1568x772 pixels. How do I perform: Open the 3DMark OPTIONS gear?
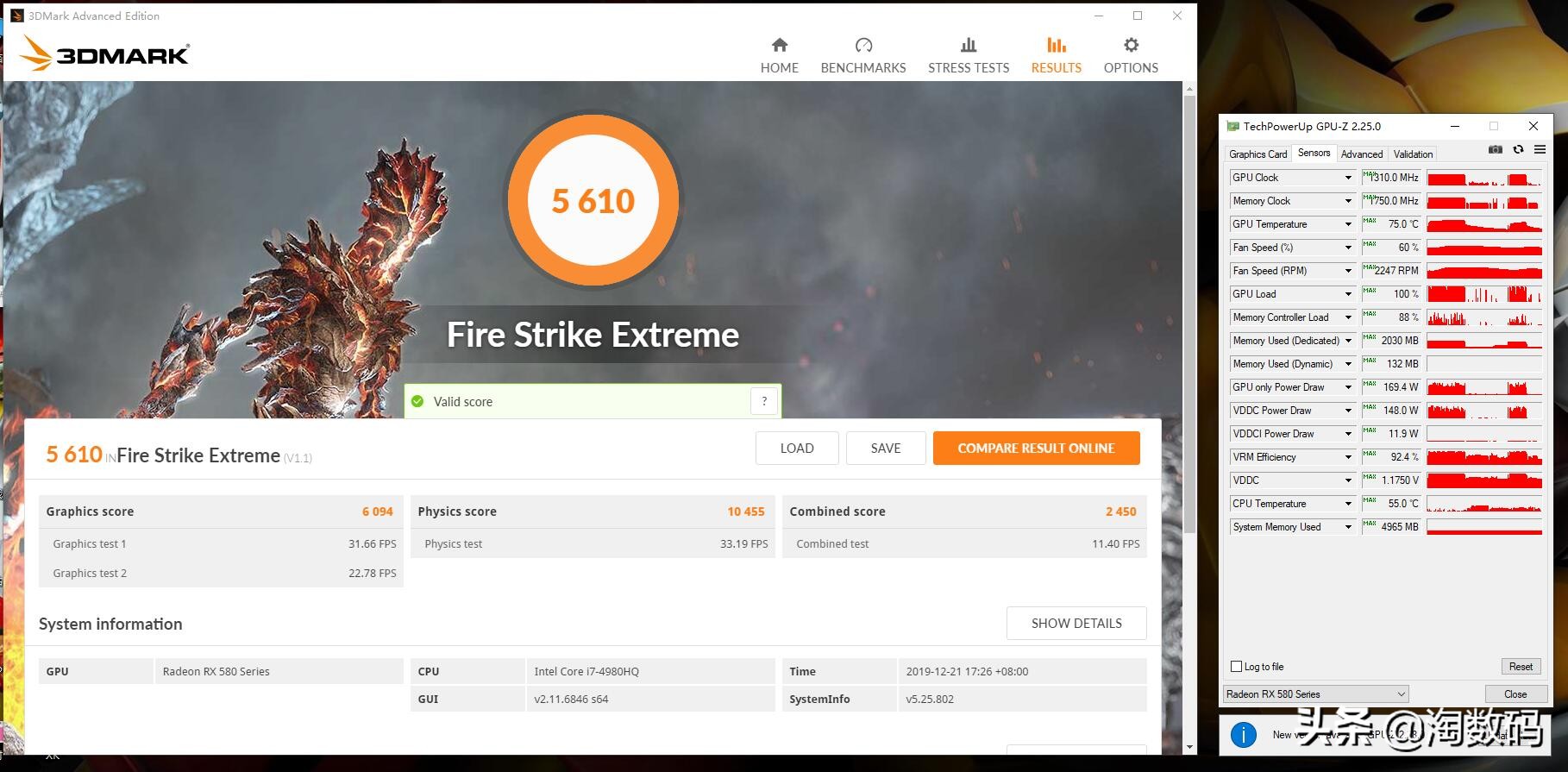pyautogui.click(x=1131, y=55)
